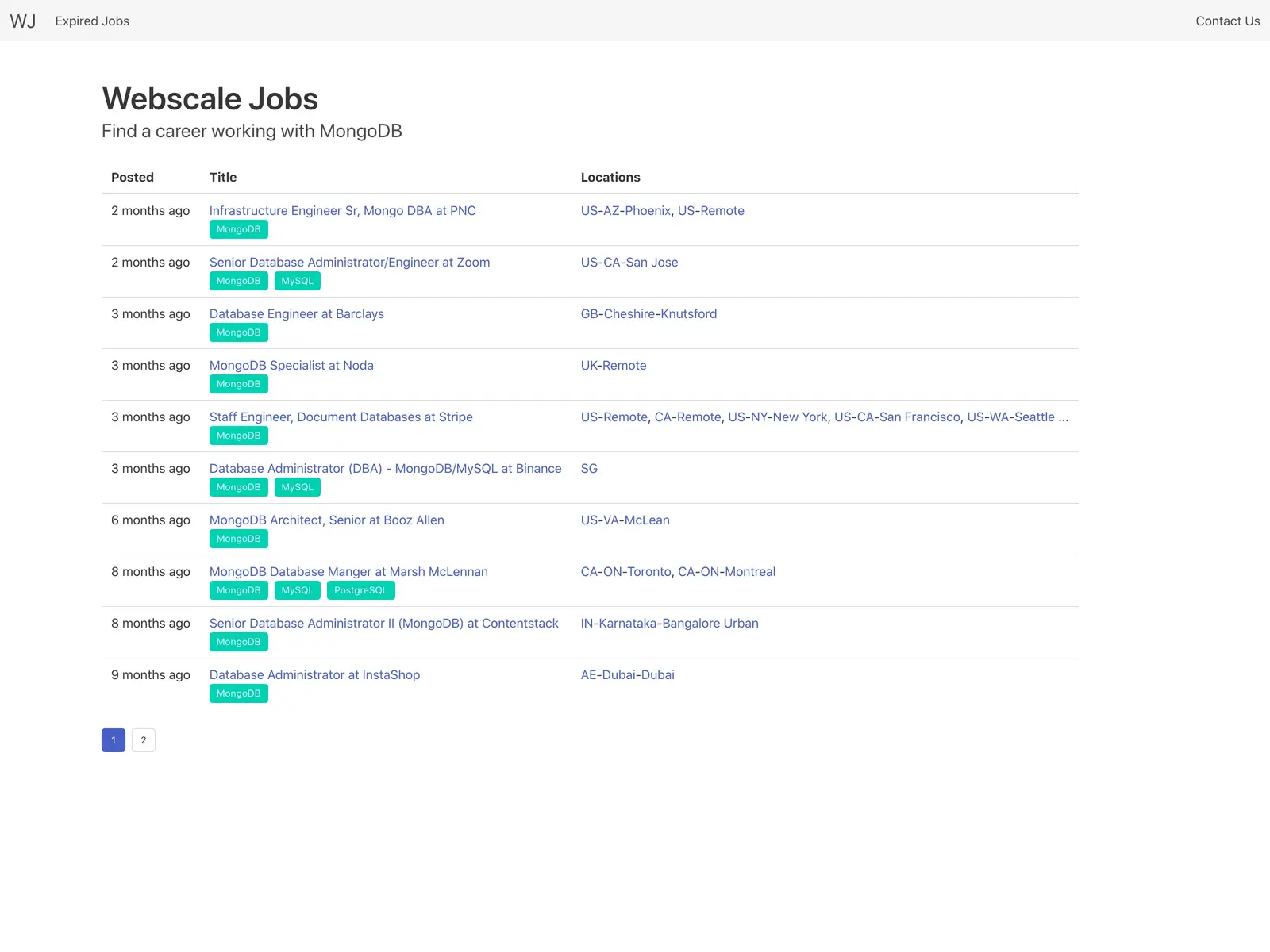
Task: Open the Expired Jobs menu item
Action: pyautogui.click(x=92, y=21)
